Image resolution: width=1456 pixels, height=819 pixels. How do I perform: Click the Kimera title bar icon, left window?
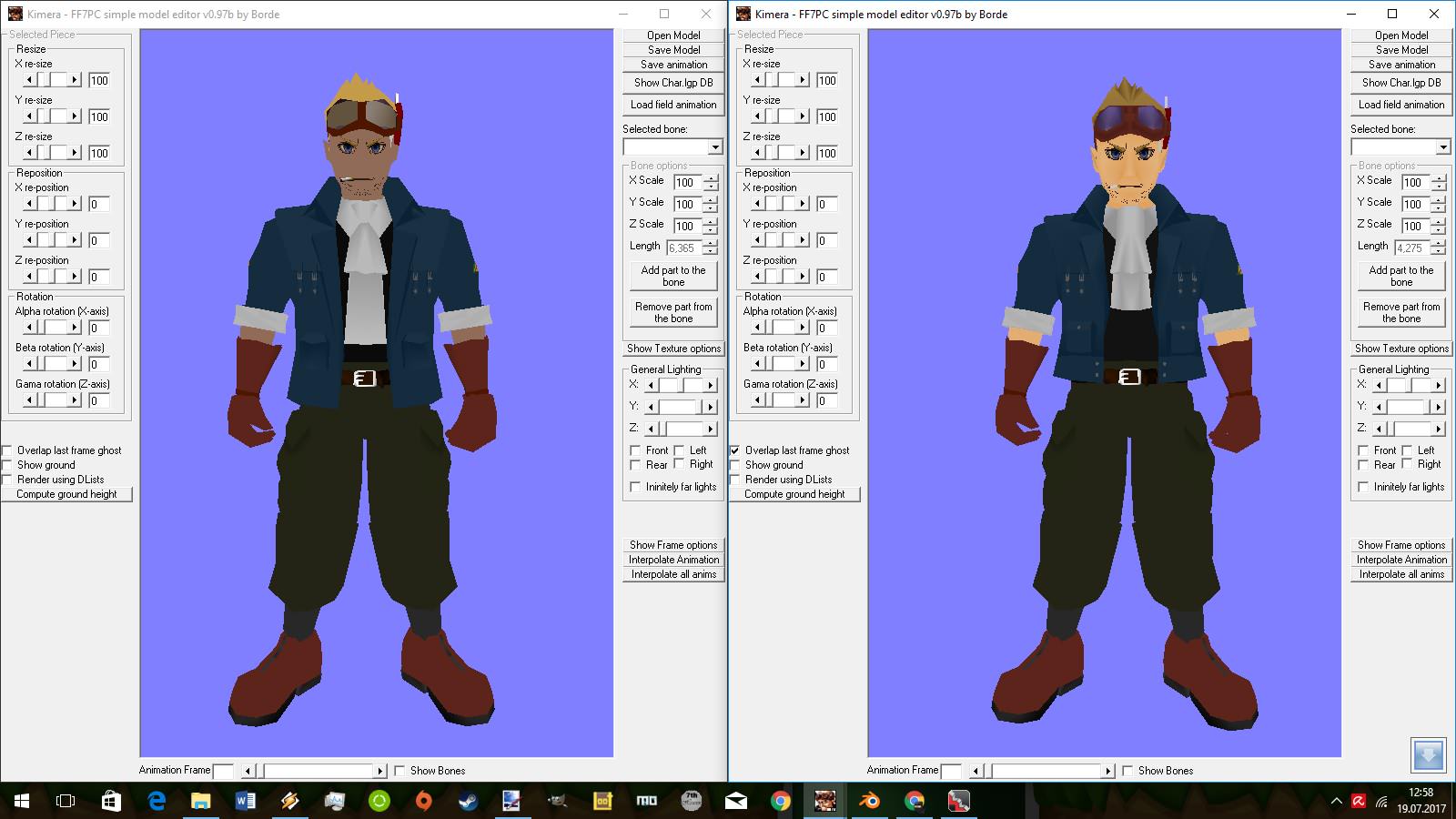tap(15, 14)
